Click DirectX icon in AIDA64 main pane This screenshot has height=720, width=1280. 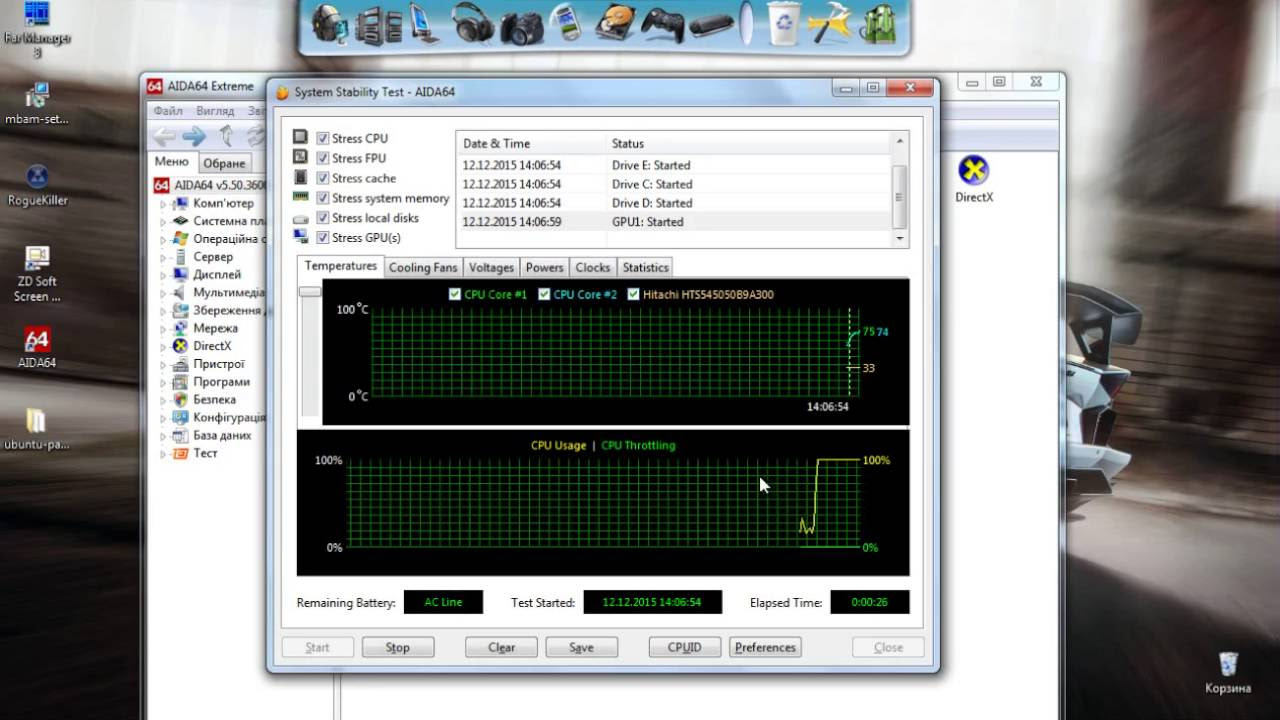click(x=973, y=180)
